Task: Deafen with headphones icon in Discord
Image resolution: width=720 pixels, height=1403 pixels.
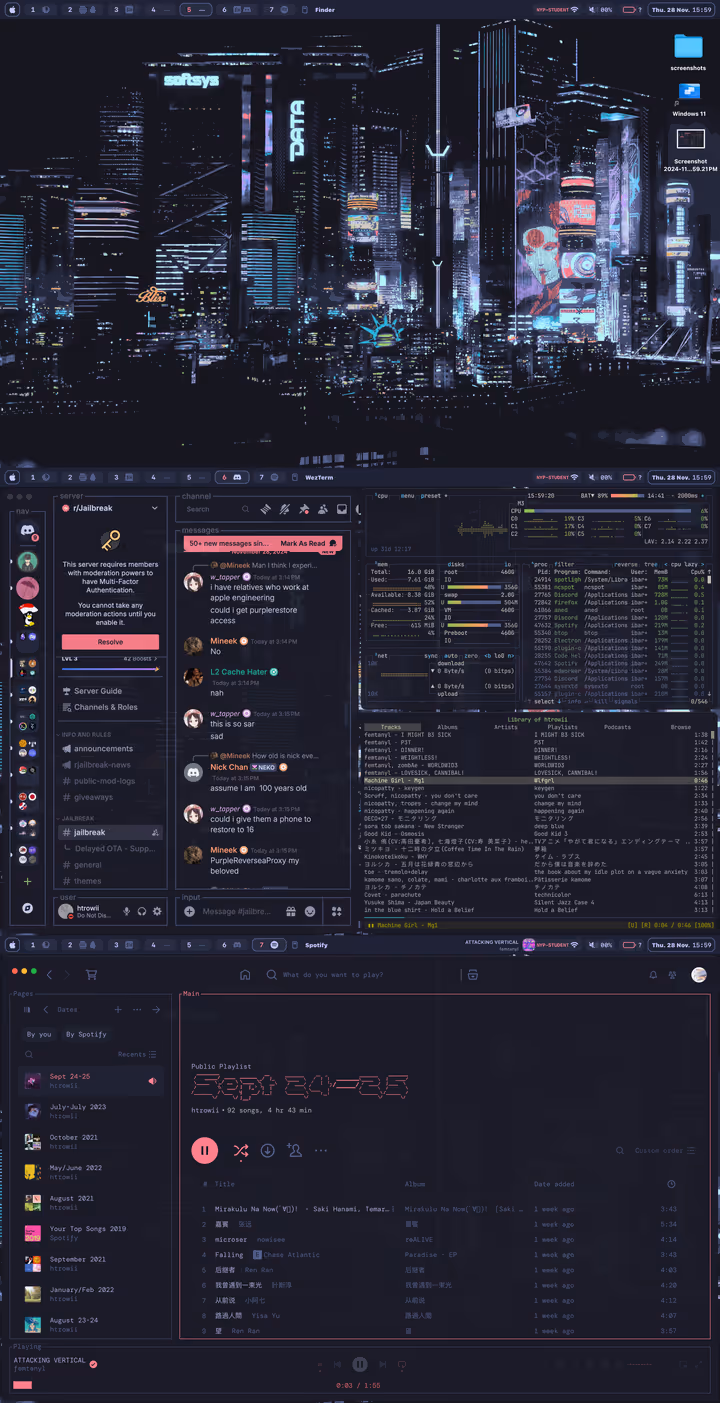Action: (x=142, y=911)
